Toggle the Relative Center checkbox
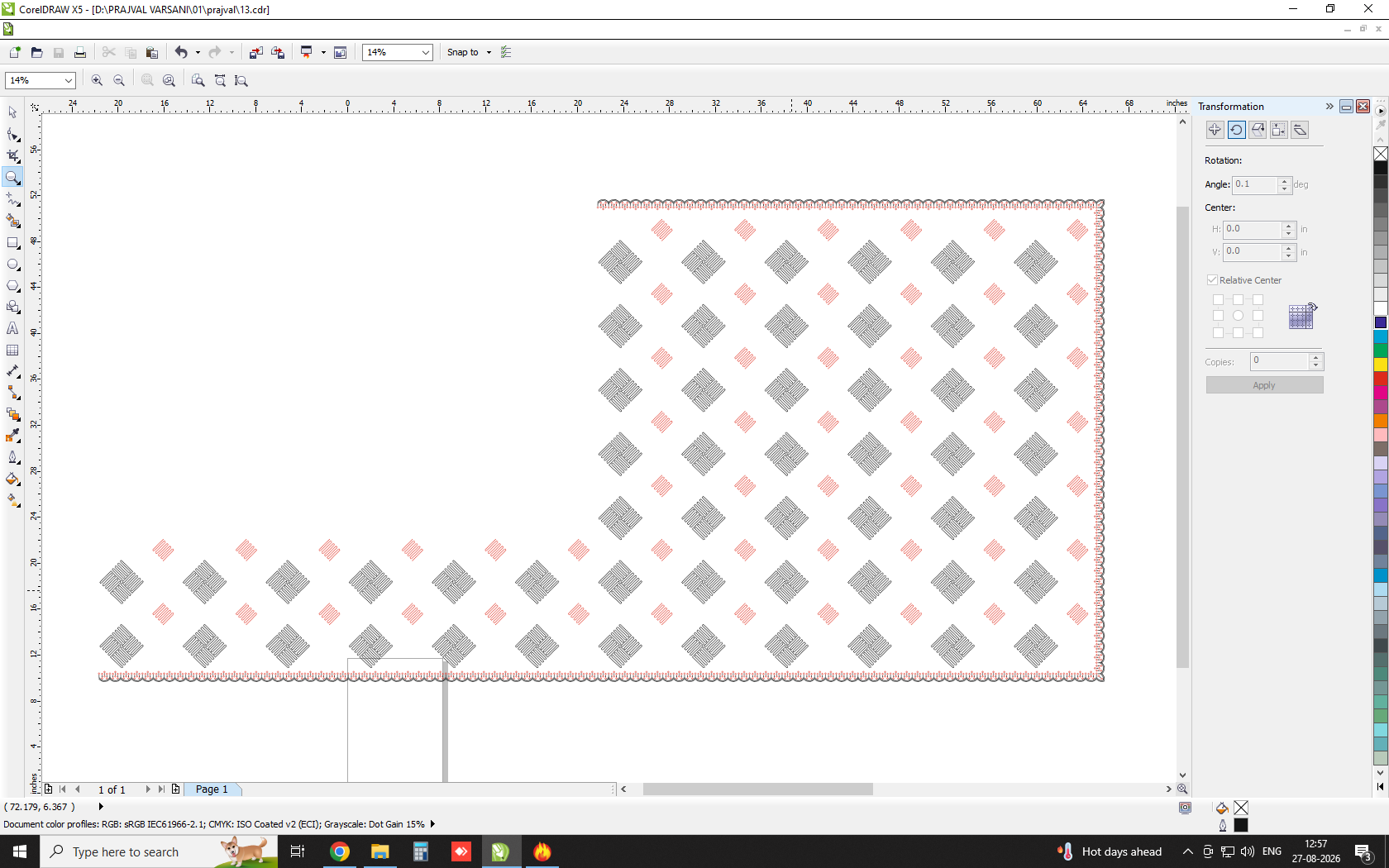The width and height of the screenshot is (1389, 868). 1213,280
